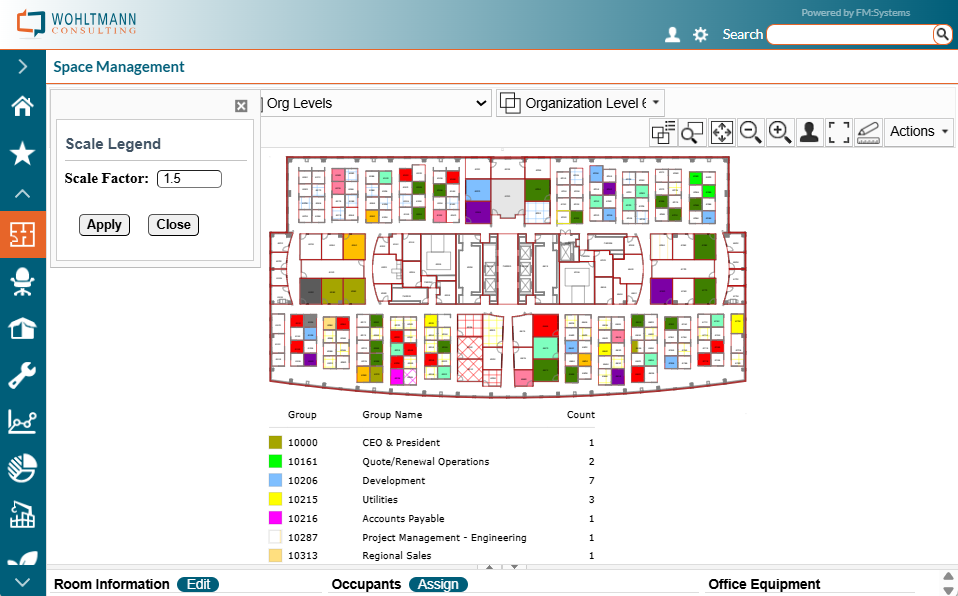Expand the Organization Level dropdown
Screen dimensions: 958x596
580,103
